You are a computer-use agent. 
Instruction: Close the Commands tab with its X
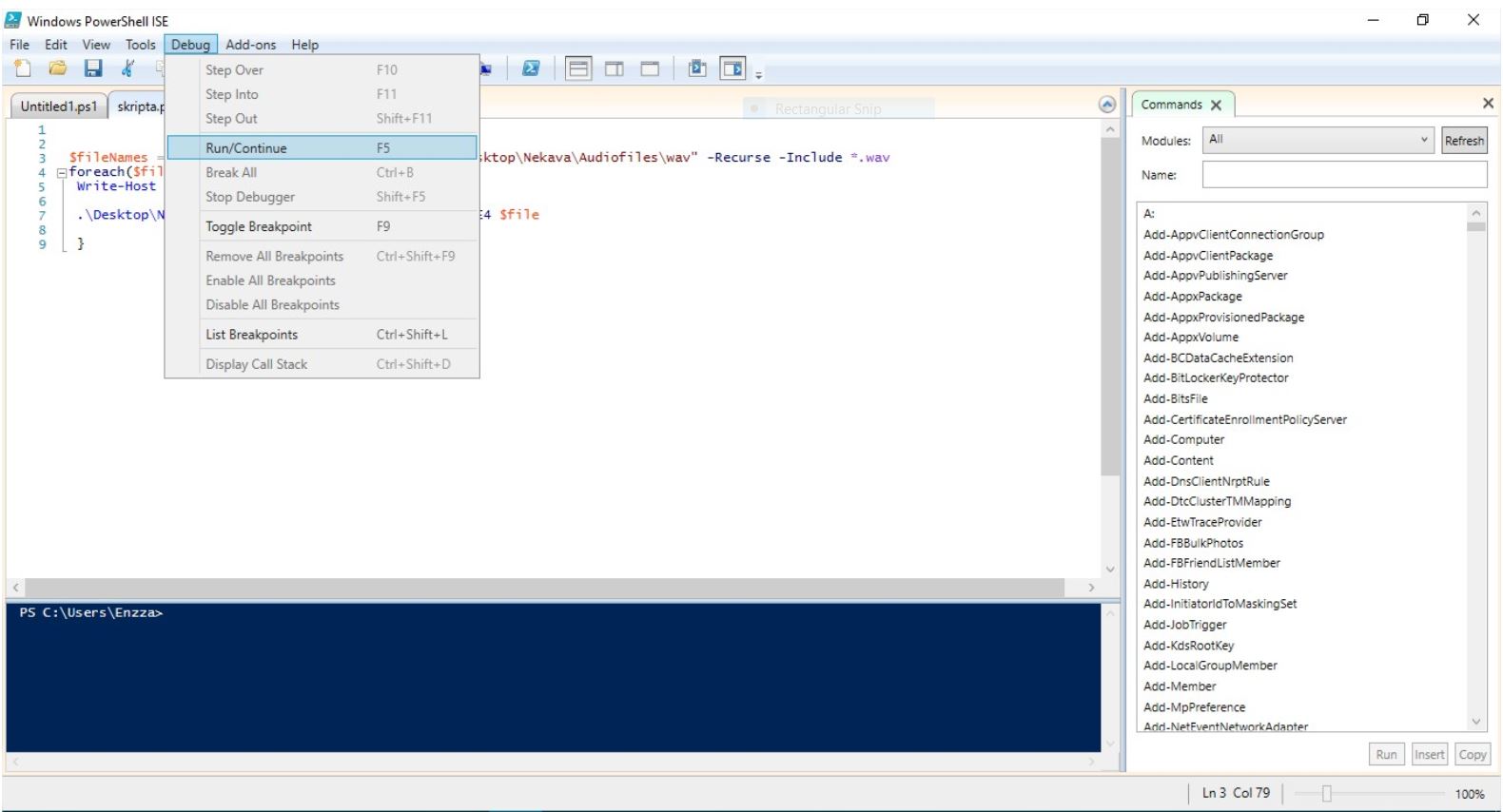click(x=1216, y=106)
